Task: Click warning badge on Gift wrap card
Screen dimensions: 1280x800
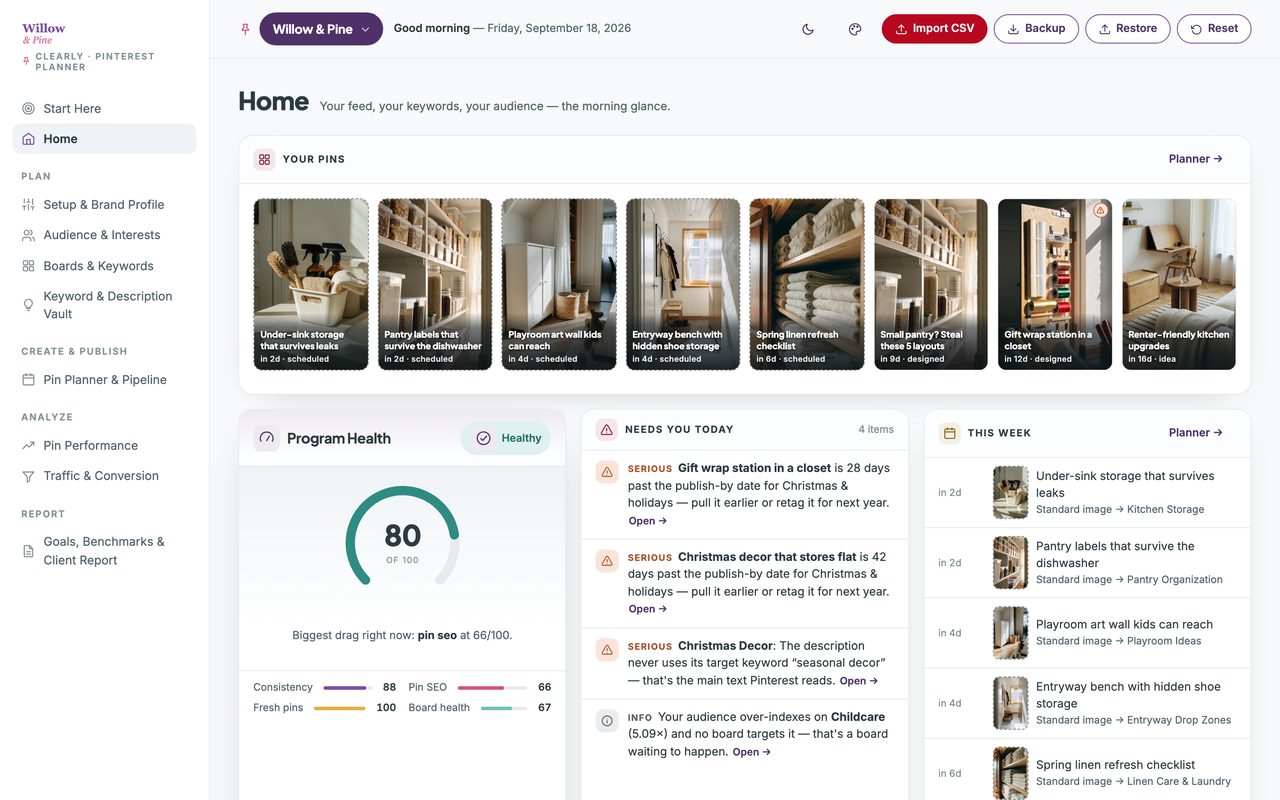Action: 1100,210
